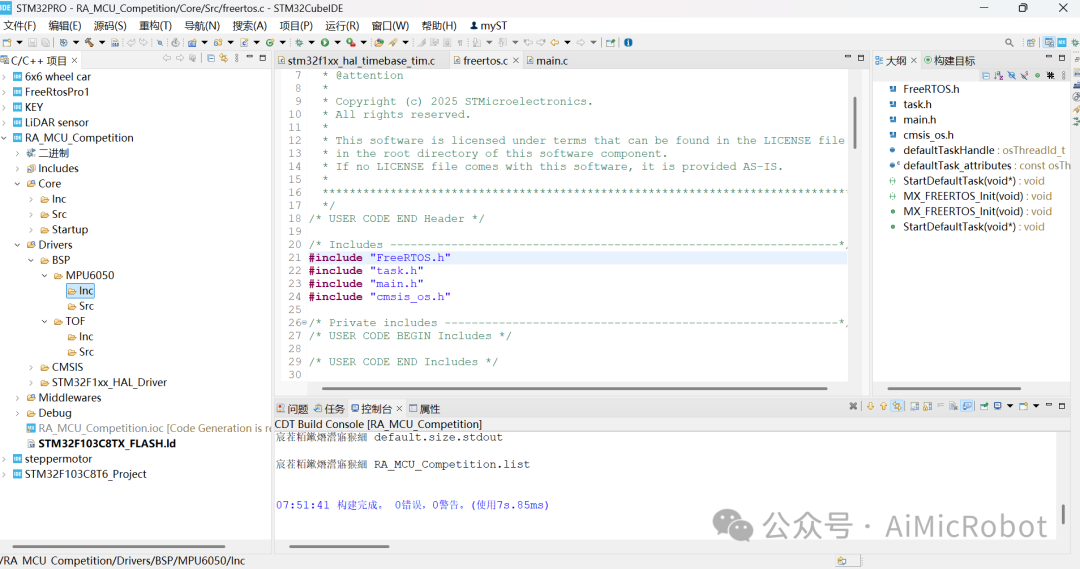Click the editor vertical scrollbar
Viewport: 1080px width, 569px height.
[855, 123]
